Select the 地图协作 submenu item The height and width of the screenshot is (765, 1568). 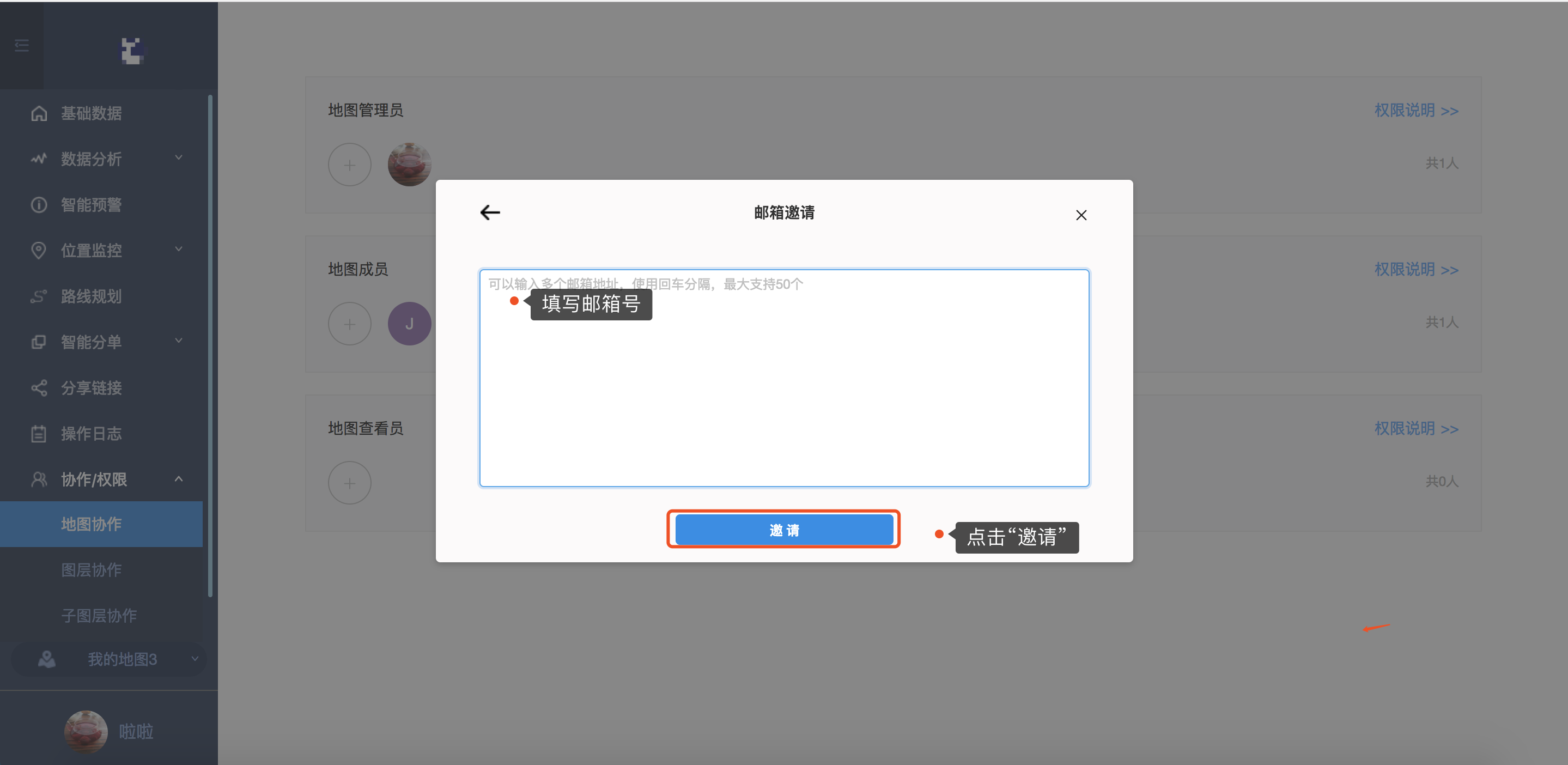point(101,524)
